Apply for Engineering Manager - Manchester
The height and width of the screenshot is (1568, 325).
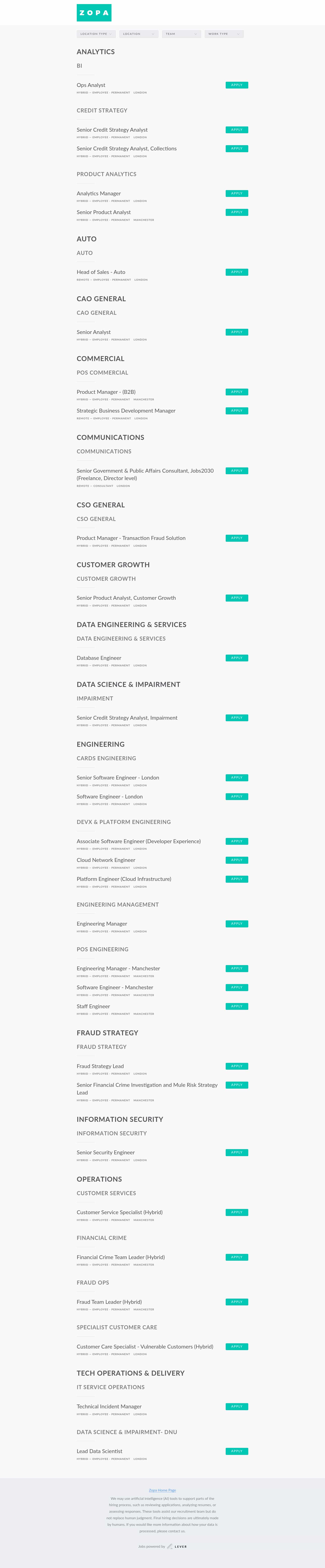pos(237,968)
